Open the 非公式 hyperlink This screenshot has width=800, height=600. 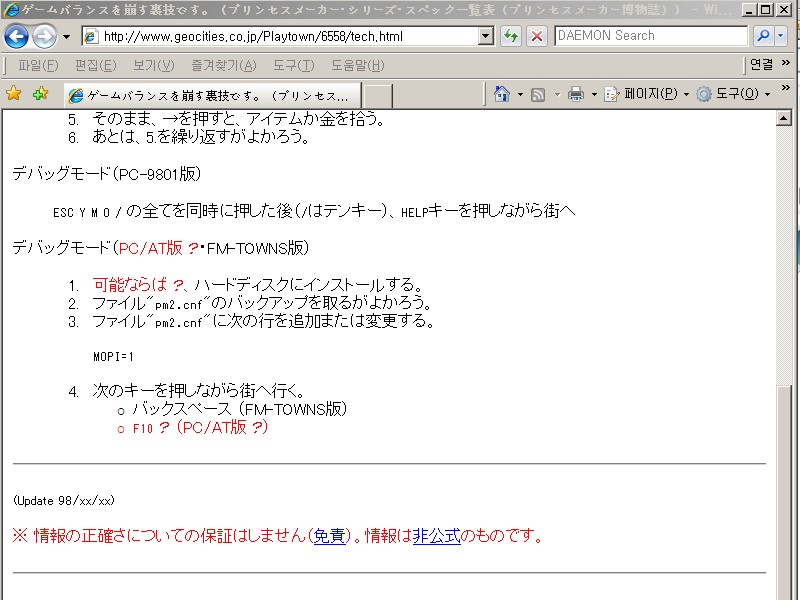(436, 536)
